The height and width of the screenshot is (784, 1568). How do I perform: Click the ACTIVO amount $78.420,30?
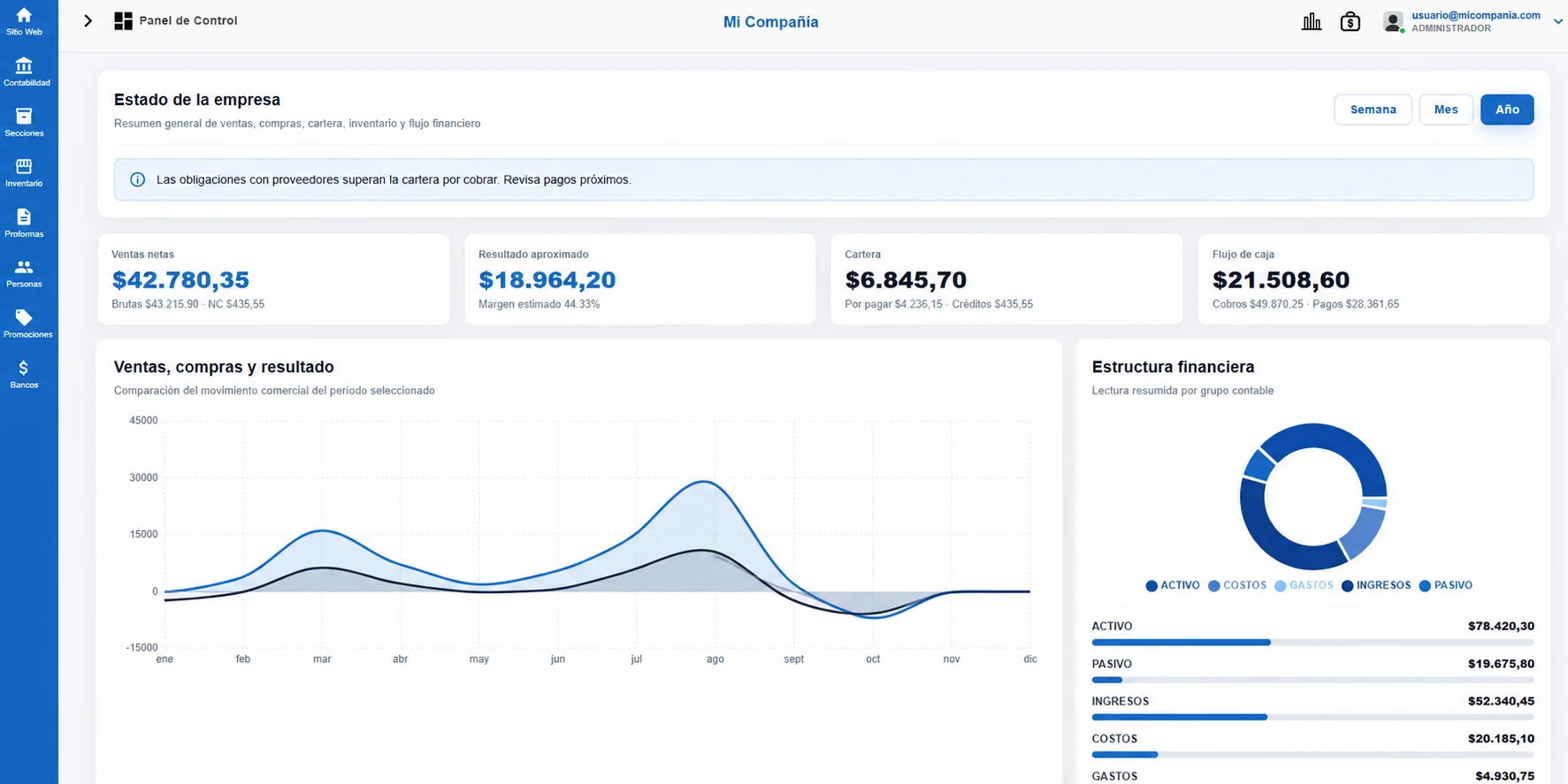point(1501,626)
